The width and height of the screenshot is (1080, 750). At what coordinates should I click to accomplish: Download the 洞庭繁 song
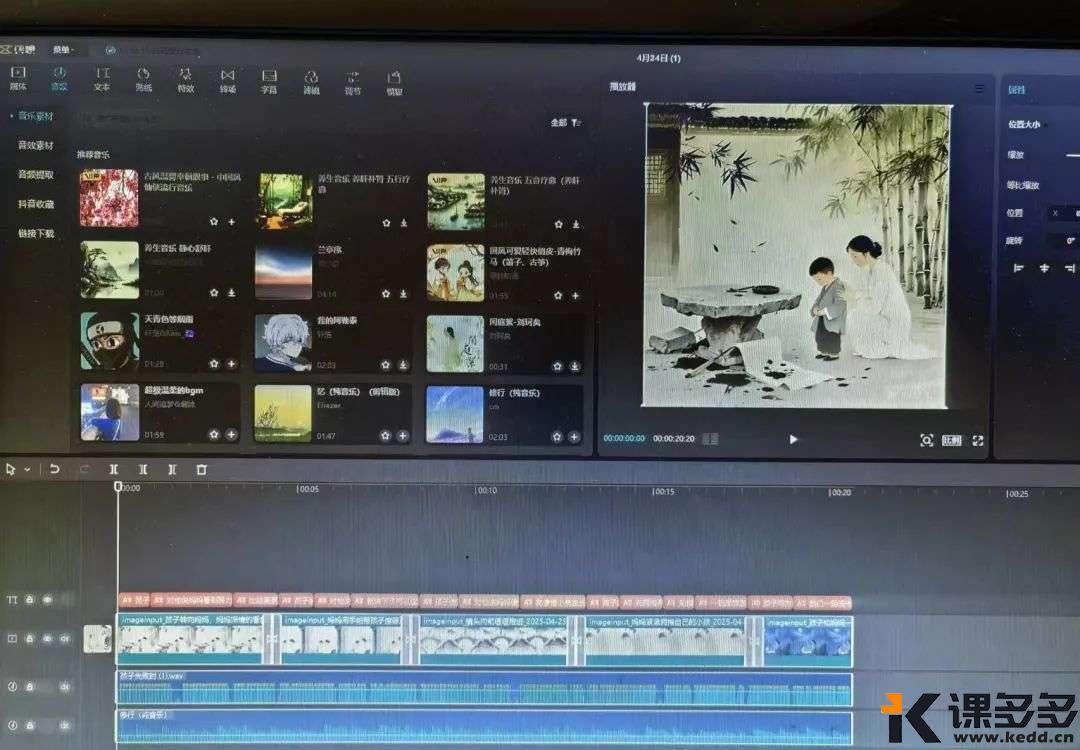574,366
